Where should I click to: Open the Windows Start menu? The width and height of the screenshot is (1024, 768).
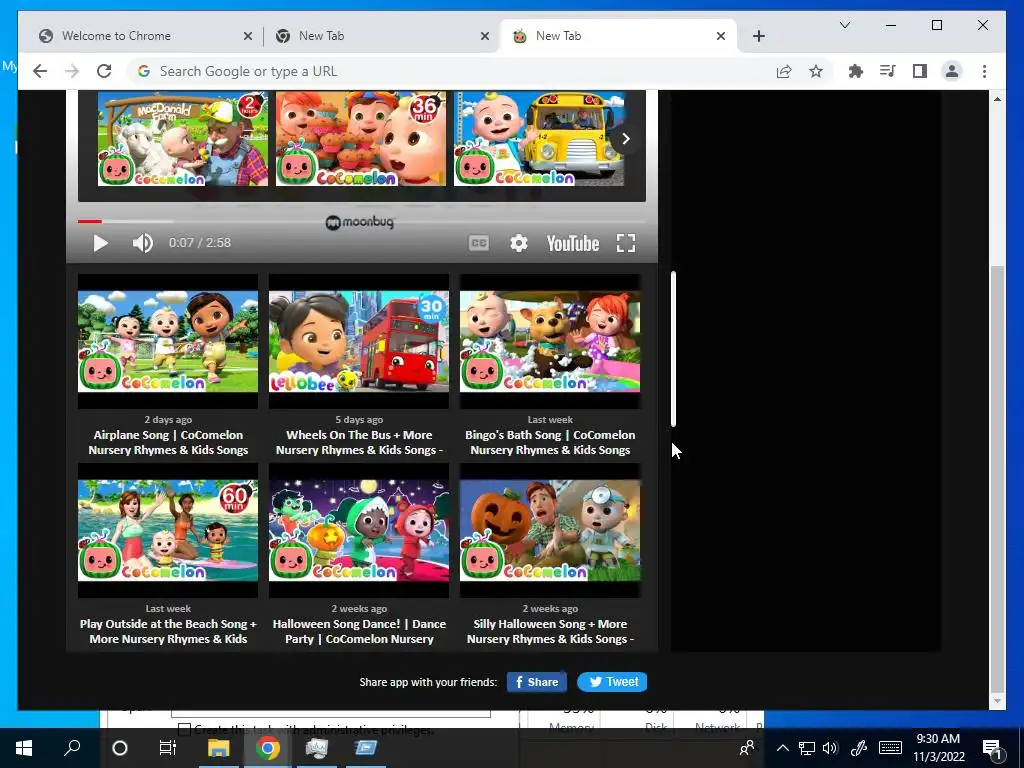point(24,748)
